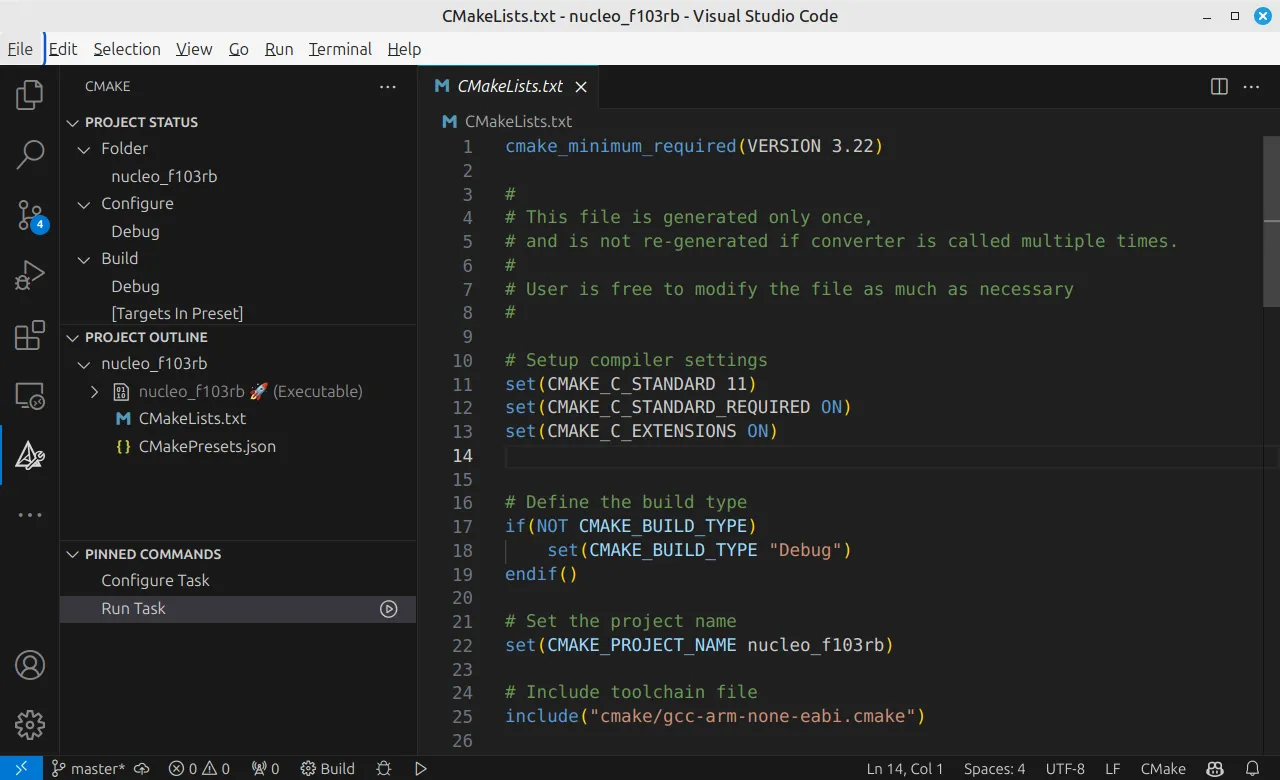The image size is (1280, 780).
Task: Launch debugger bug icon in status bar
Action: pos(384,768)
